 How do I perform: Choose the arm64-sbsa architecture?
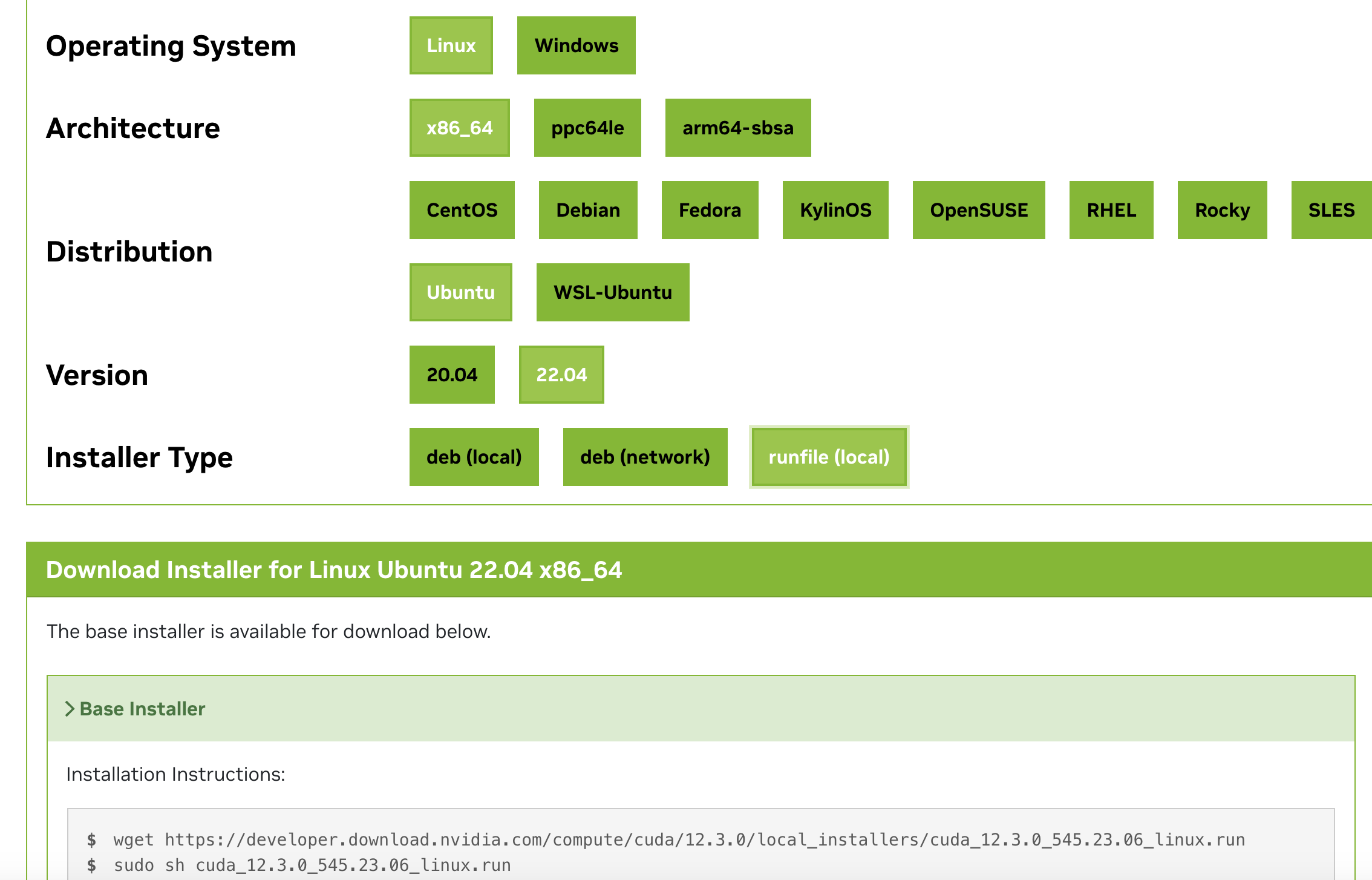coord(737,128)
